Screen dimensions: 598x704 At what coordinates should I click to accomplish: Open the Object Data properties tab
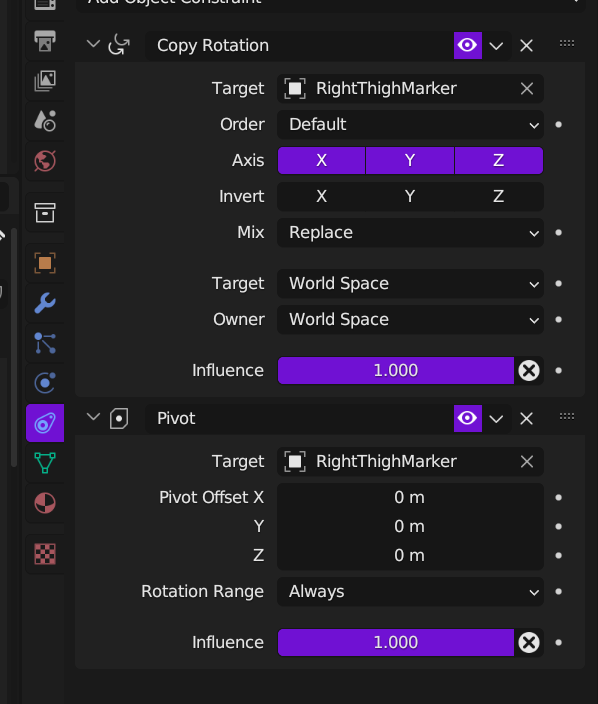coord(45,463)
